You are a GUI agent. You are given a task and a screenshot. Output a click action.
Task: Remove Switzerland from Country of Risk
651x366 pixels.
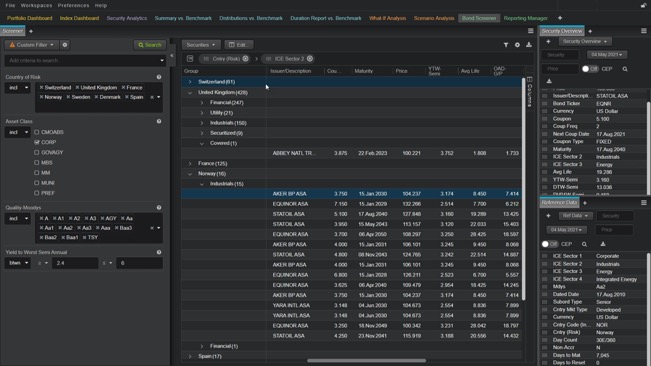41,88
